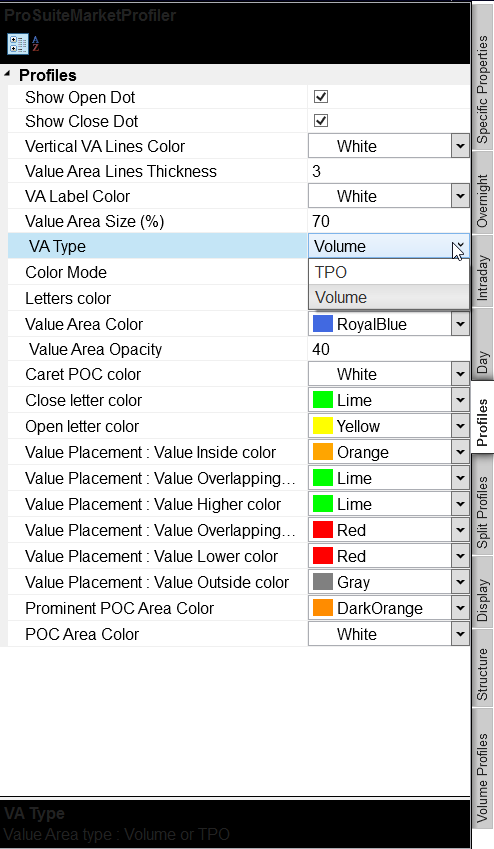Viewport: 494px width, 849px height.
Task: Open Value Outside color dropdown
Action: pos(460,582)
